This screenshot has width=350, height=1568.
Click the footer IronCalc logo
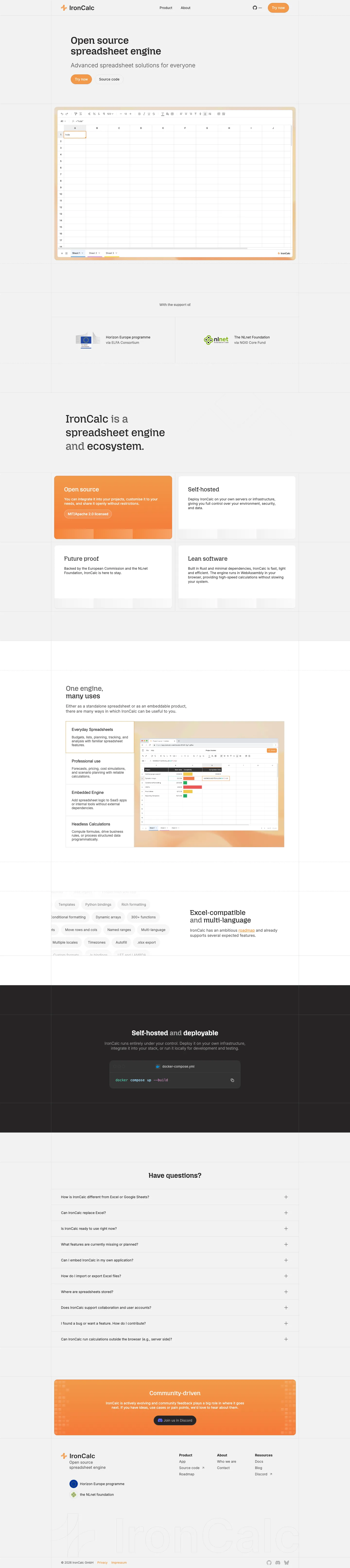(78, 1456)
